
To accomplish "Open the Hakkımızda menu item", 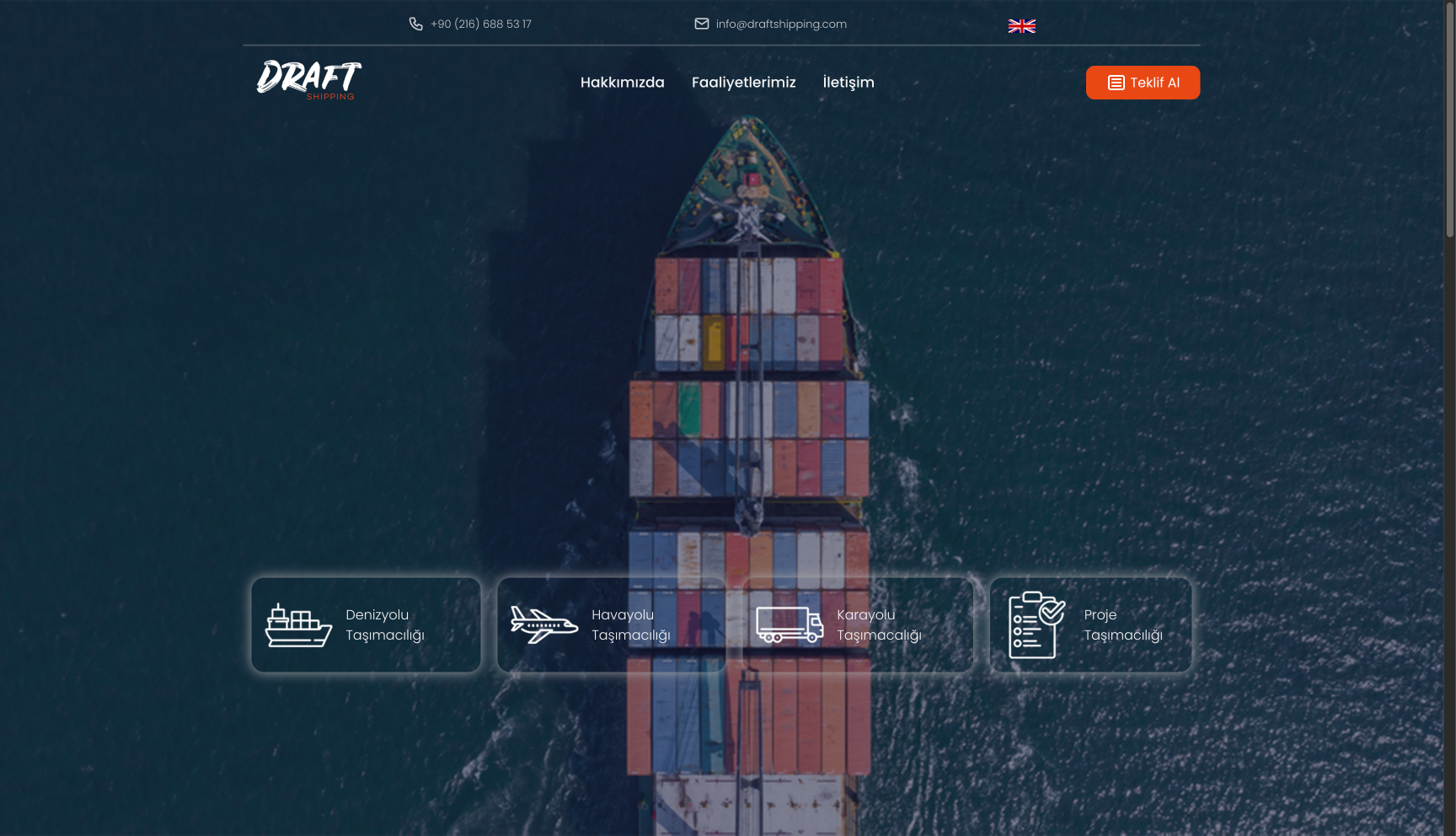I will [x=622, y=83].
